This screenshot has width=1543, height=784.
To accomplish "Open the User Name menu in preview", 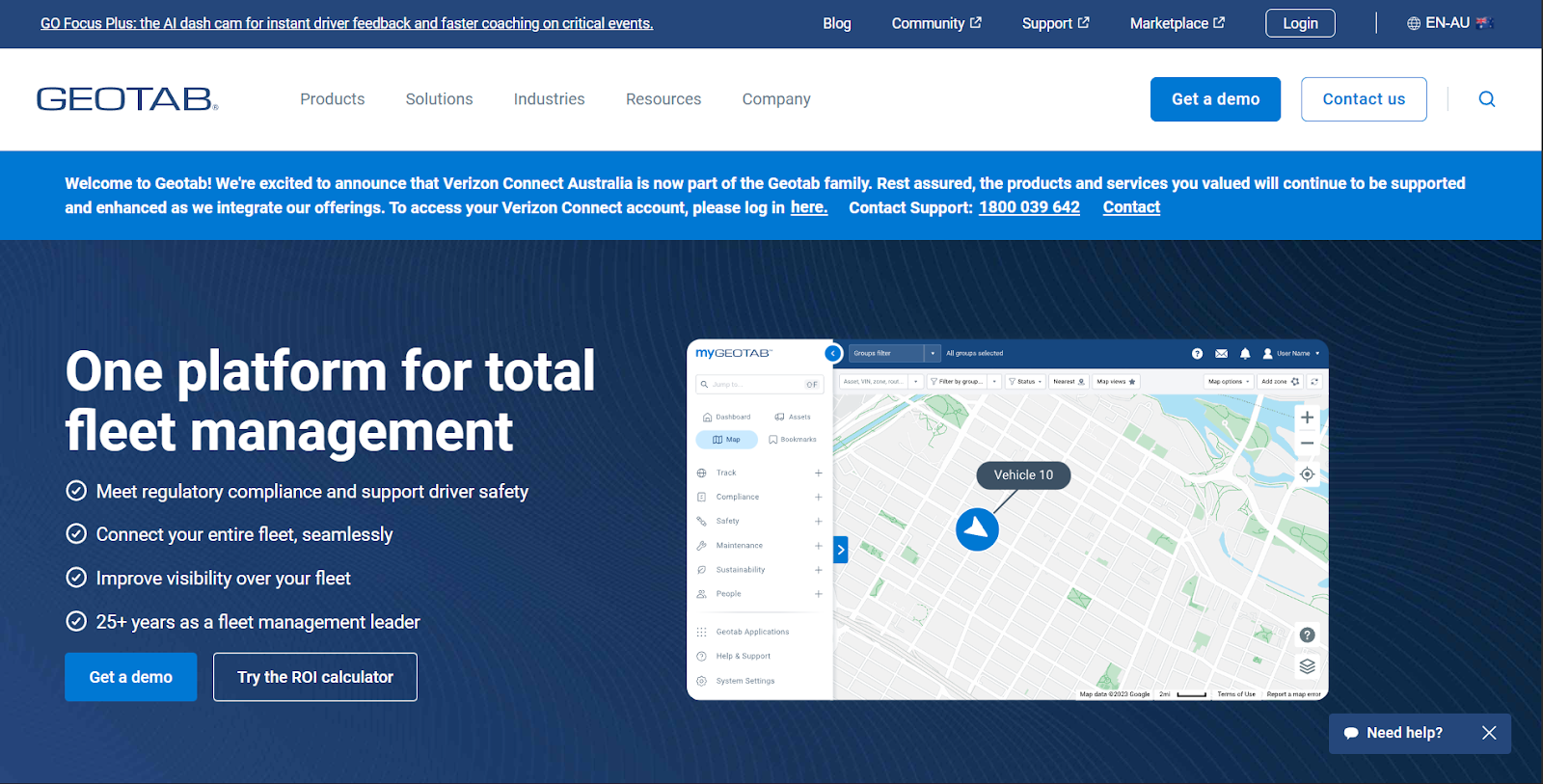I will 1291,354.
